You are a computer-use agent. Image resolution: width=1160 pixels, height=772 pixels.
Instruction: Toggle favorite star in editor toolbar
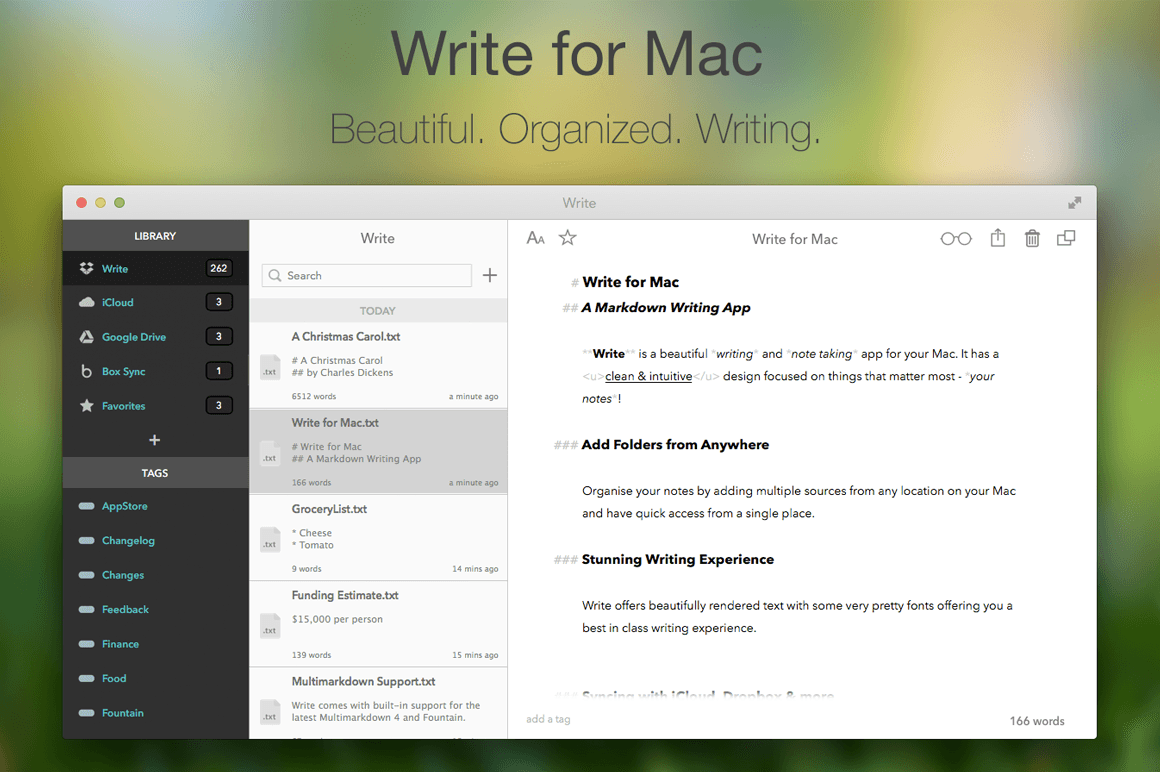(567, 237)
